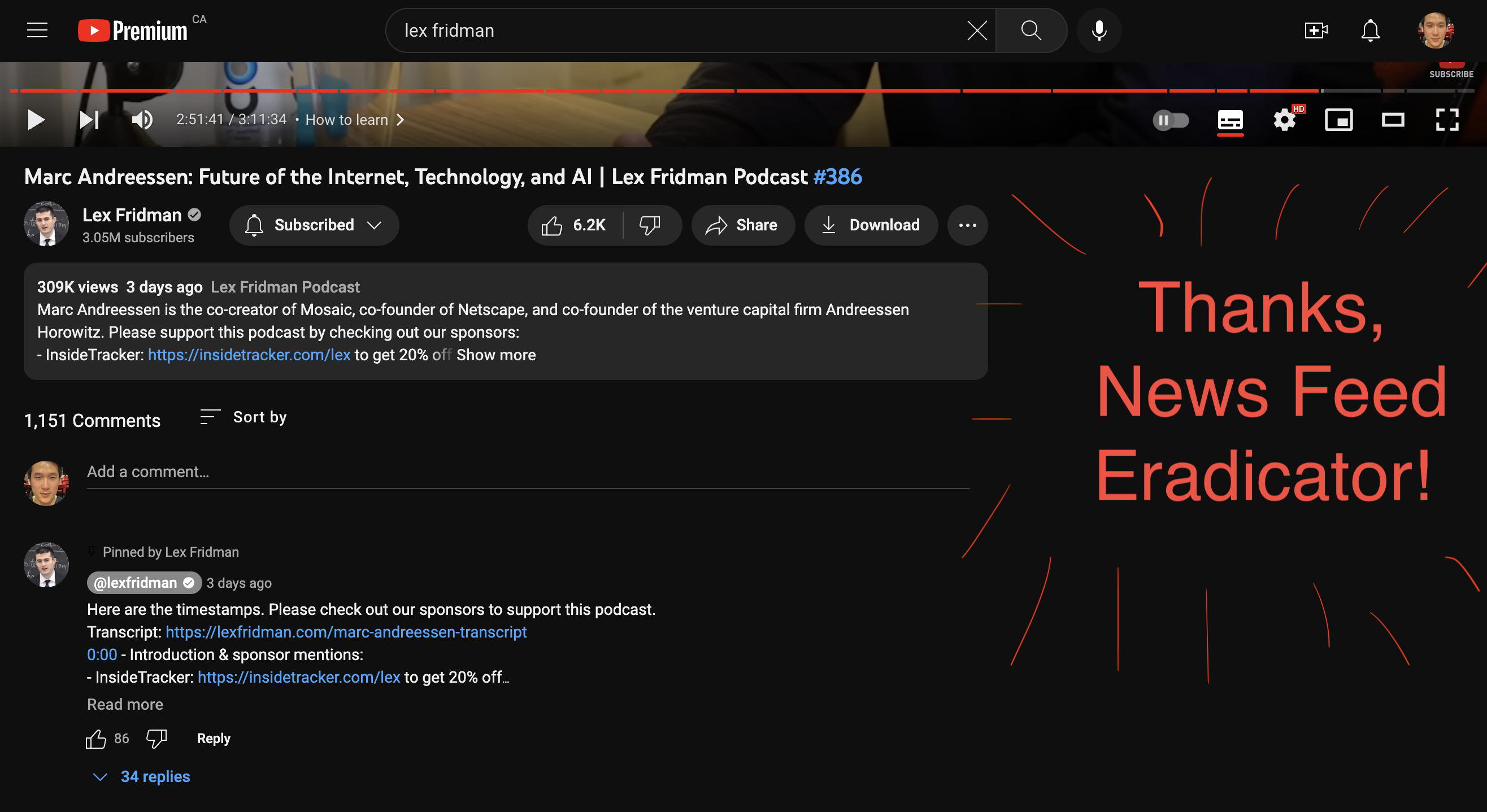Enable miniplayer mode
Viewport: 1487px width, 812px height.
tap(1338, 120)
